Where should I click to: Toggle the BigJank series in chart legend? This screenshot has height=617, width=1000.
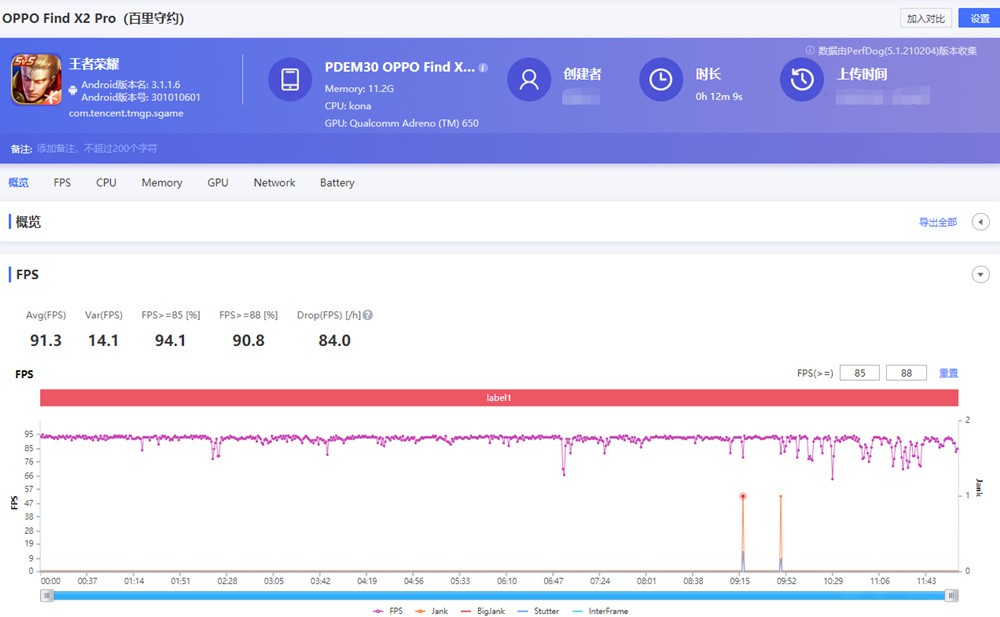pos(482,611)
